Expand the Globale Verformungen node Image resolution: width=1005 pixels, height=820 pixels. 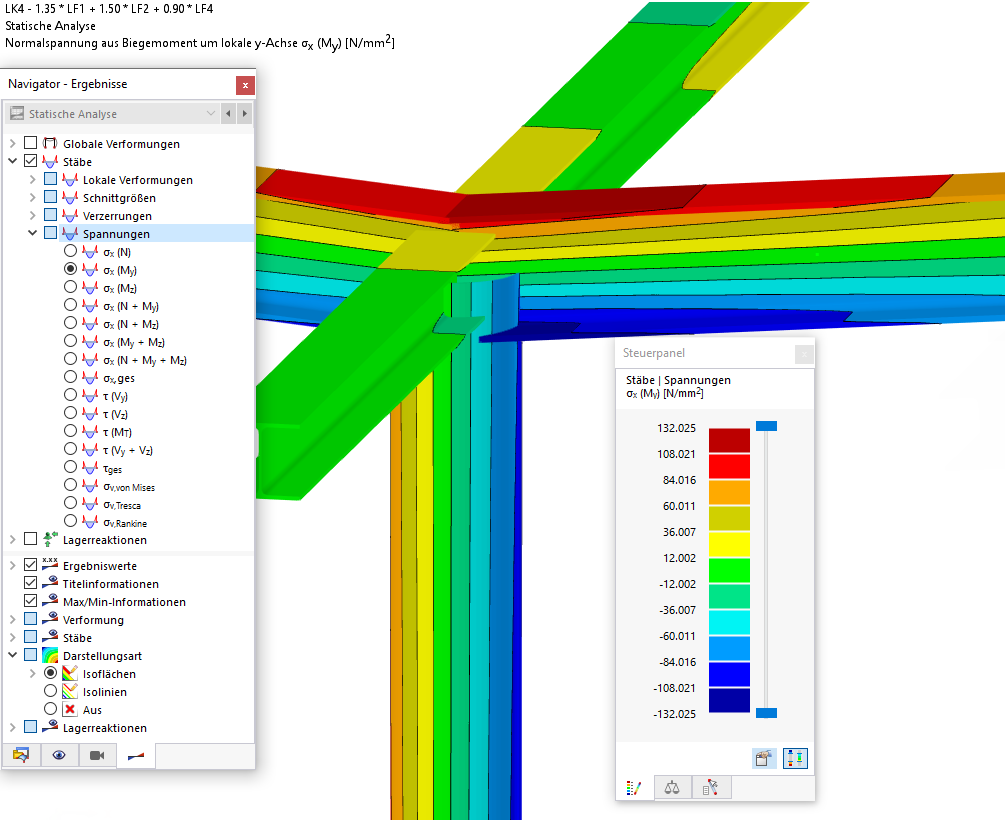(13, 143)
